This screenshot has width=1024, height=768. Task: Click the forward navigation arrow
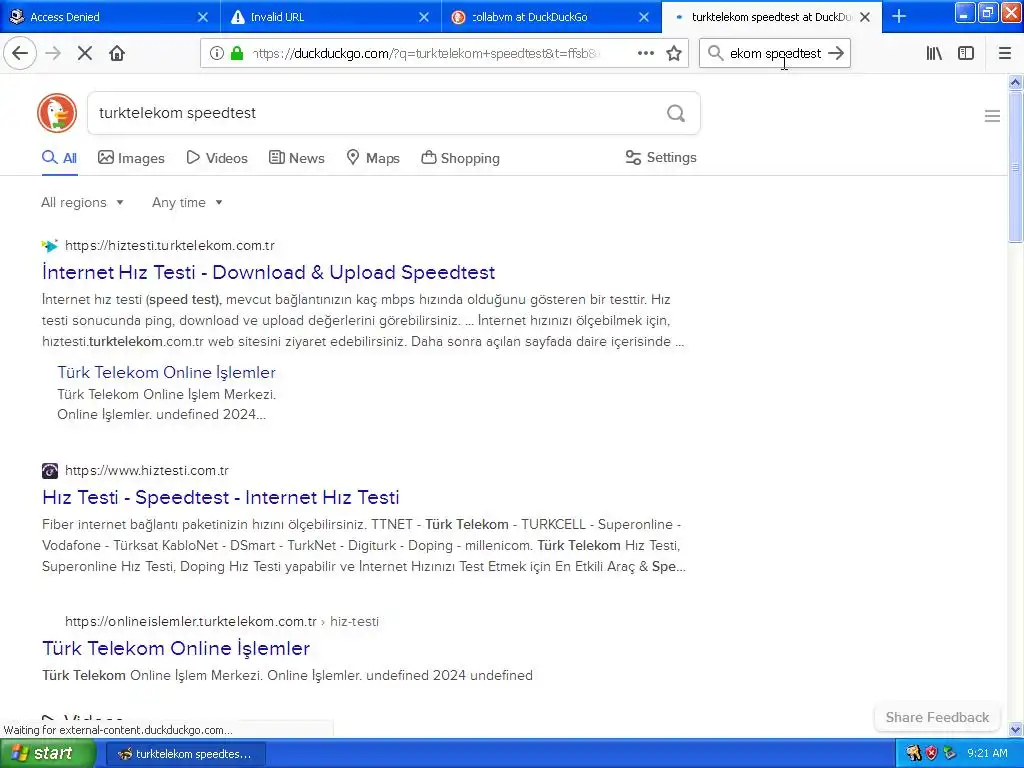[53, 54]
